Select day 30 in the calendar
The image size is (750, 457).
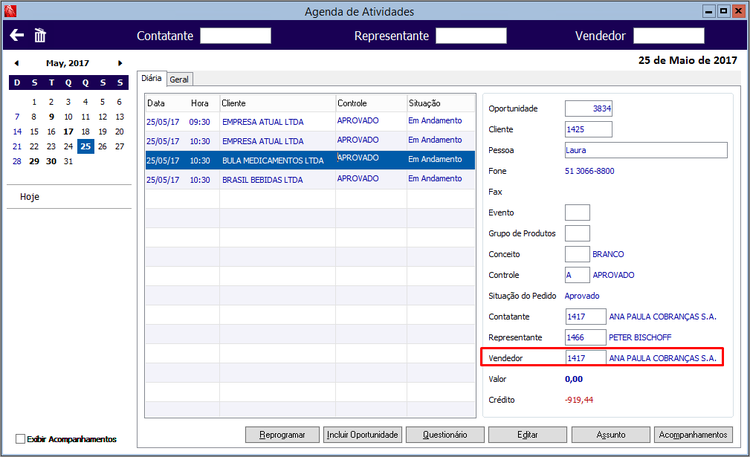coord(51,161)
